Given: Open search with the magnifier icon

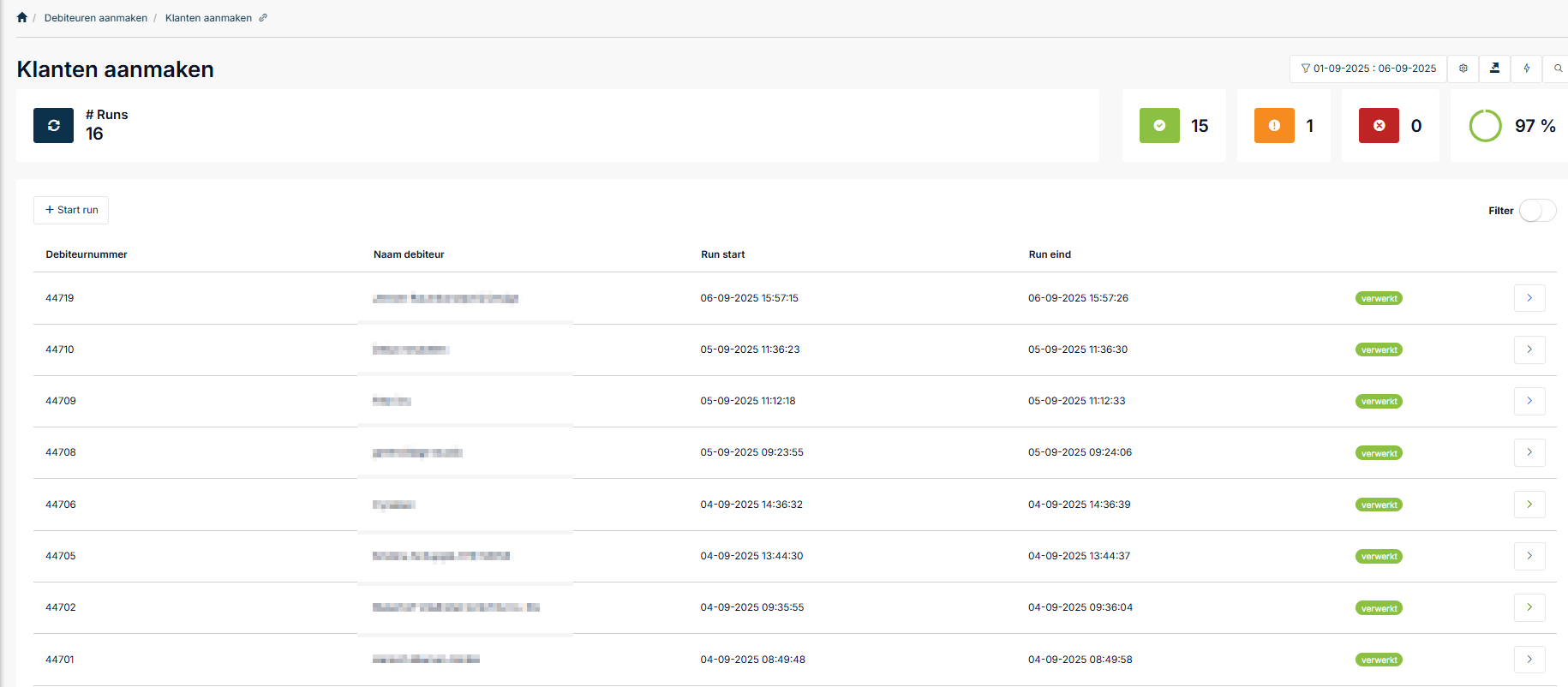Looking at the screenshot, I should 1558,69.
